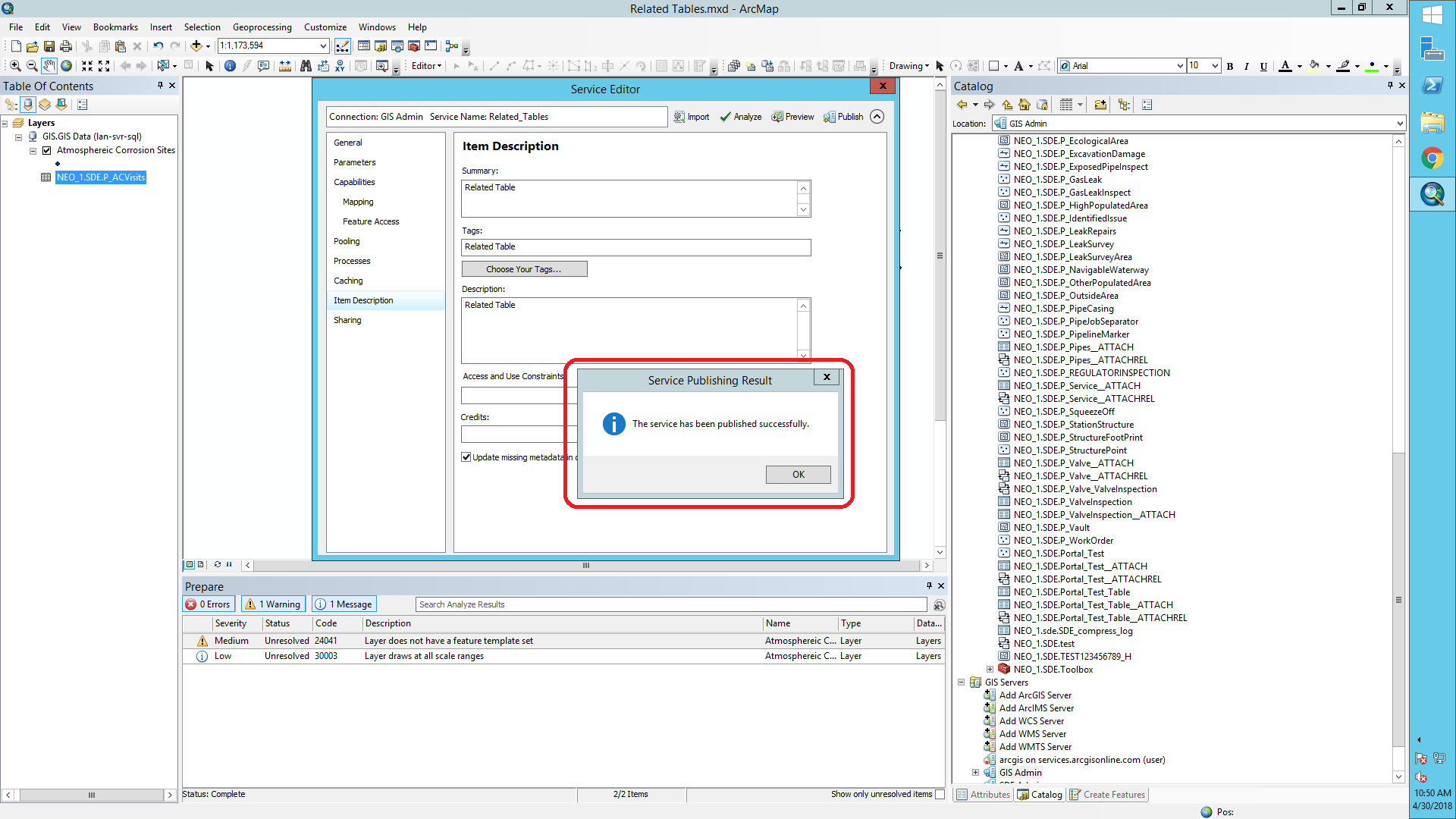Go up one level in Catalog
The height and width of the screenshot is (819, 1456).
tap(1007, 105)
